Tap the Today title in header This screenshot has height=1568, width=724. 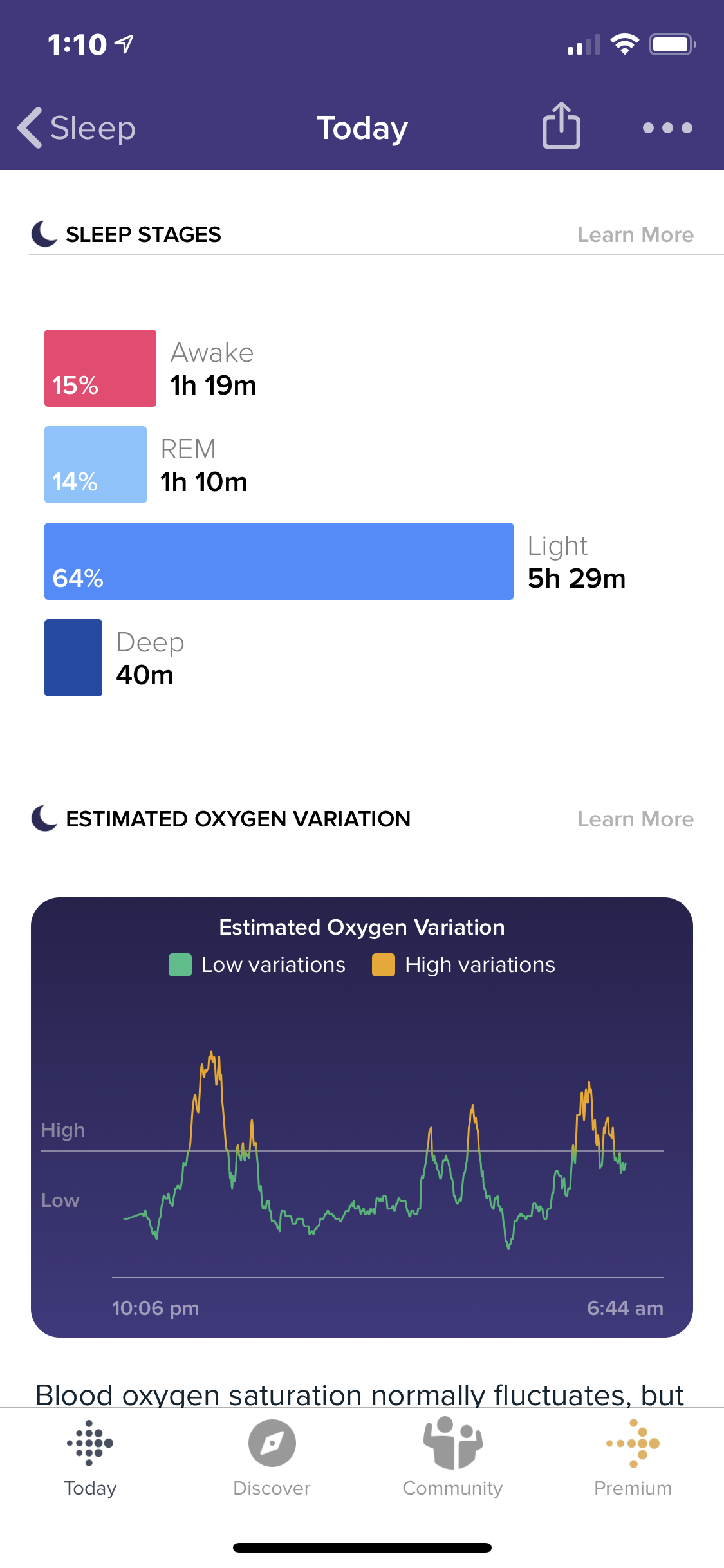coord(362,127)
